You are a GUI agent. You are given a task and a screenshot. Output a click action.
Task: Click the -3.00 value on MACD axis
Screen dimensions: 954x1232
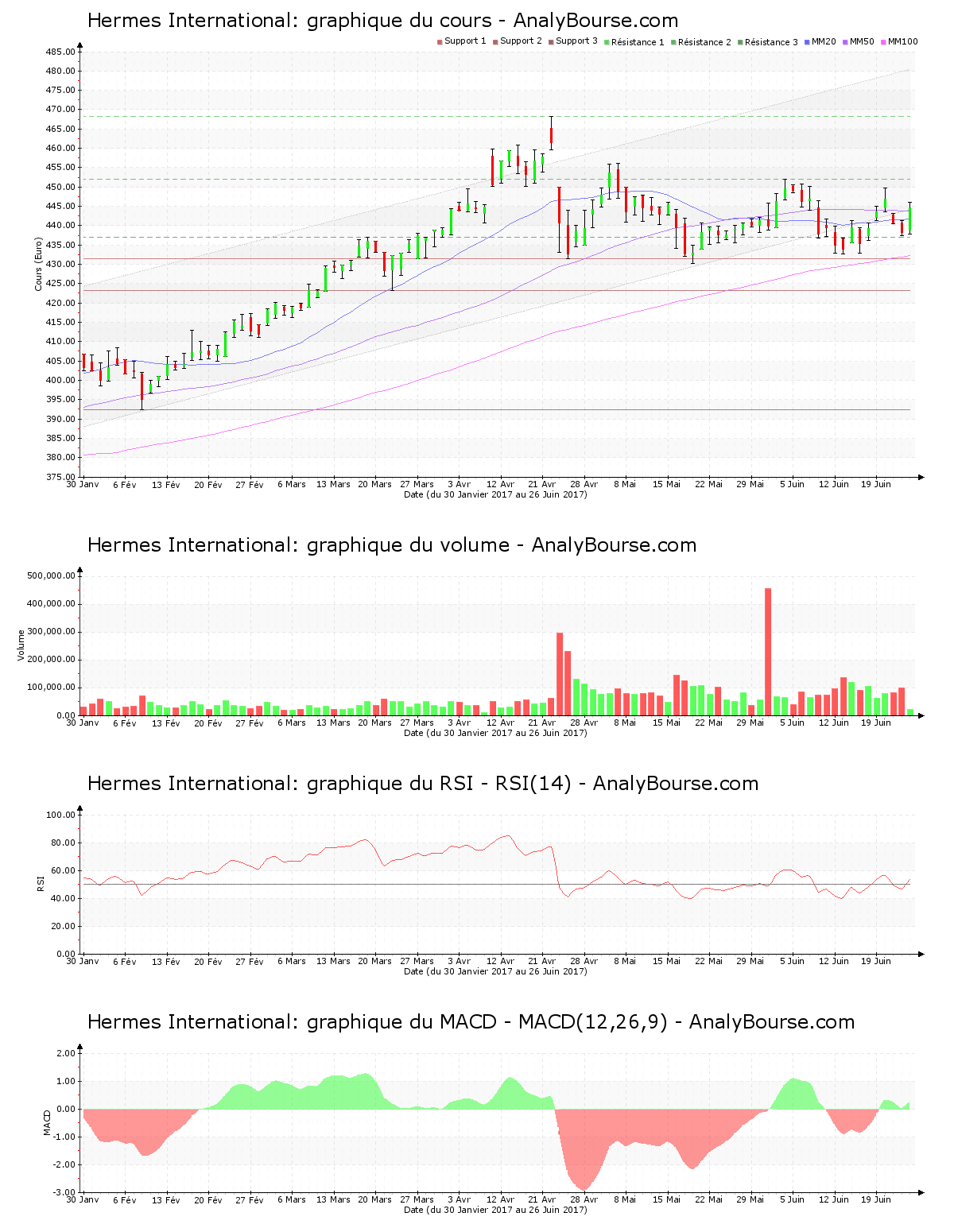point(65,1192)
